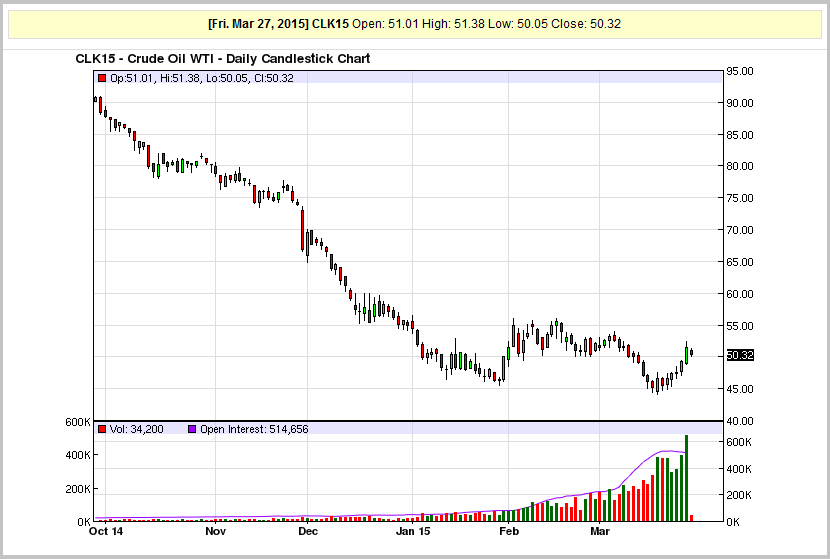Viewport: 830px width, 559px height.
Task: Click the 'Dec' date axis label
Action: pyautogui.click(x=308, y=531)
